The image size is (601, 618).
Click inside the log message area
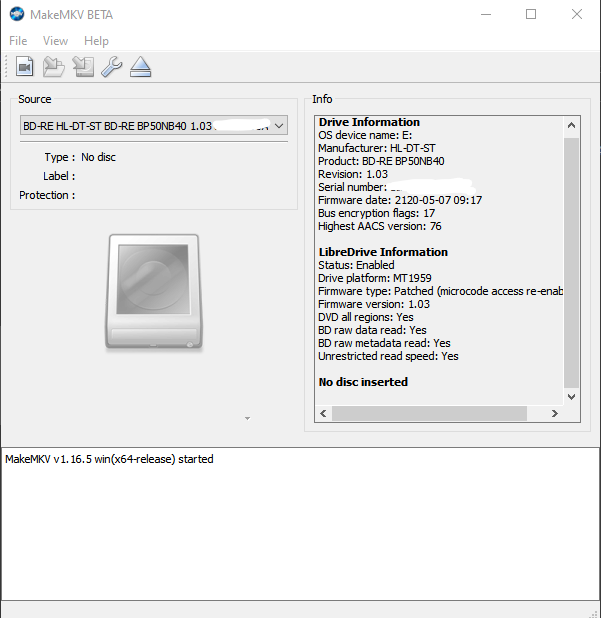[x=300, y=530]
